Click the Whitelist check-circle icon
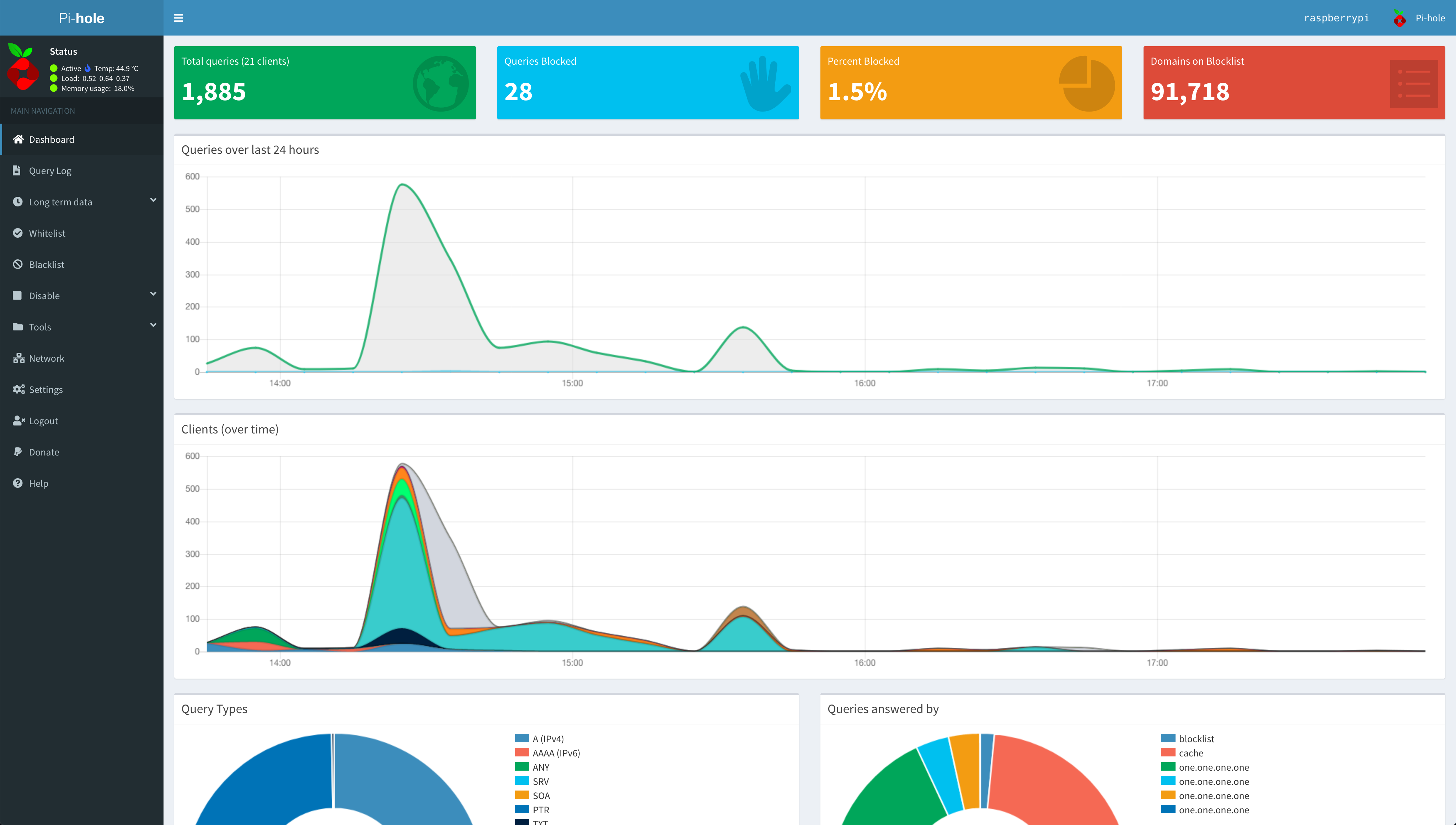This screenshot has height=825, width=1456. pos(17,233)
